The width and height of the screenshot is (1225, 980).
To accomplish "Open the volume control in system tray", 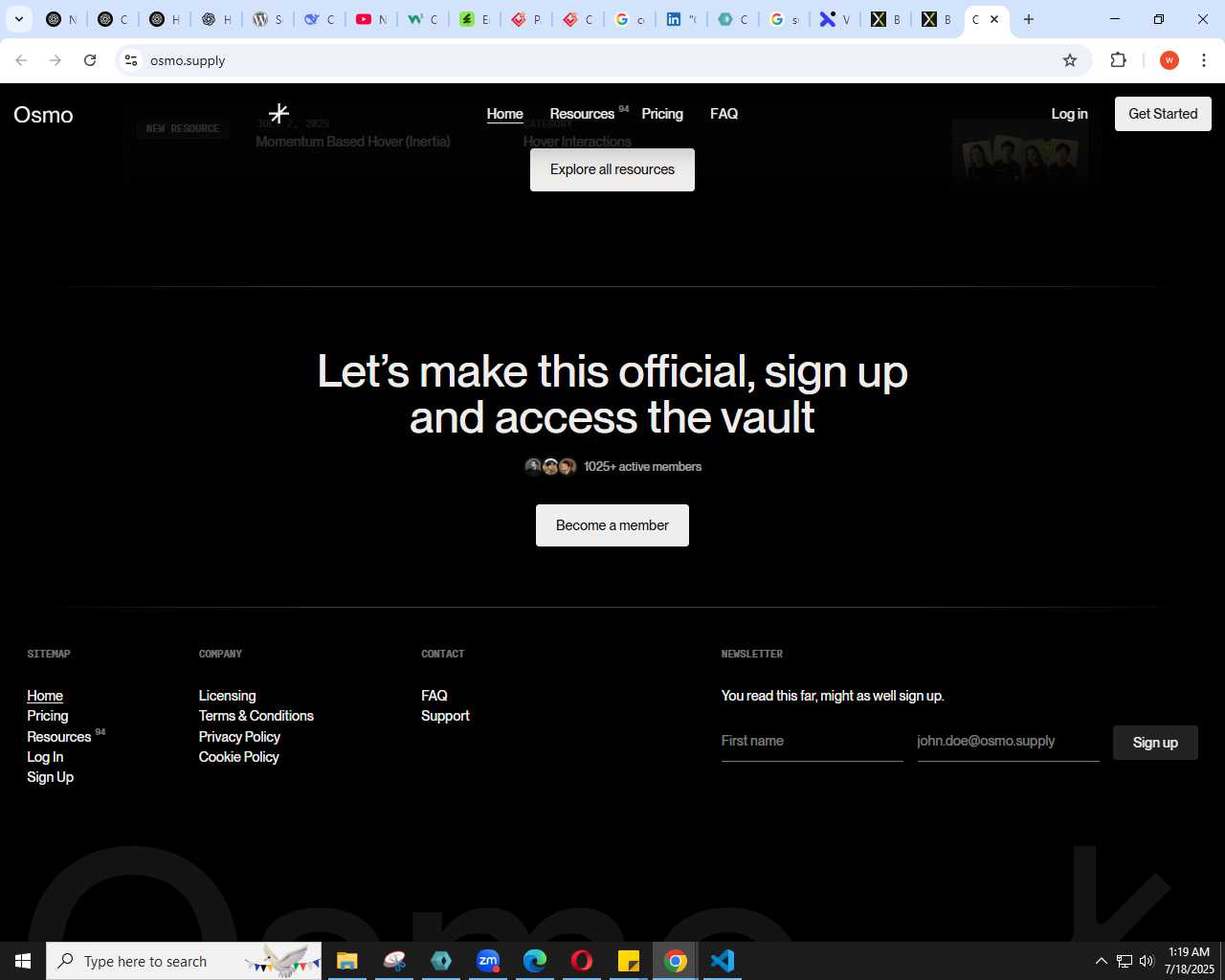I will [1147, 961].
